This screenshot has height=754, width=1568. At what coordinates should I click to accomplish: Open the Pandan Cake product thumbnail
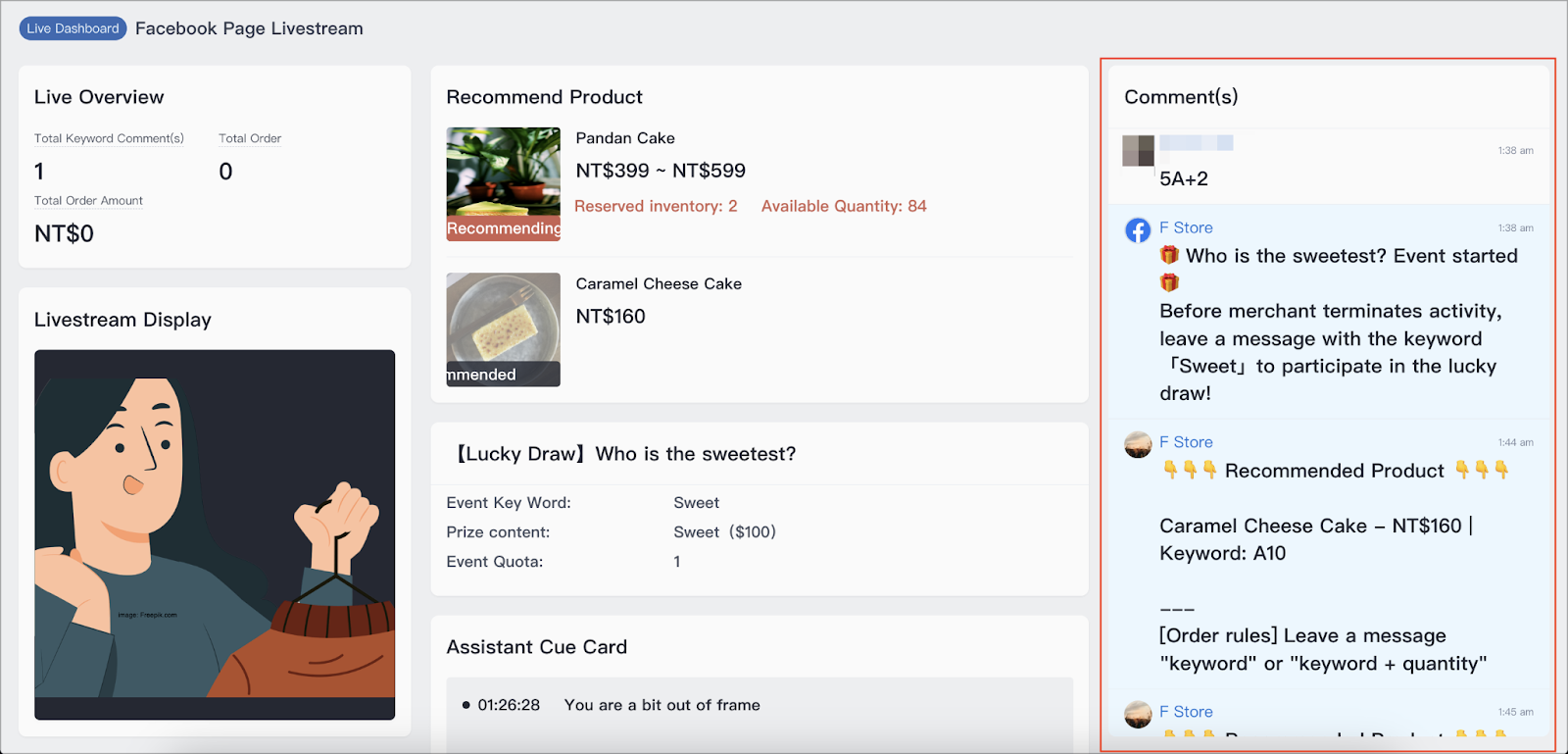pos(504,184)
